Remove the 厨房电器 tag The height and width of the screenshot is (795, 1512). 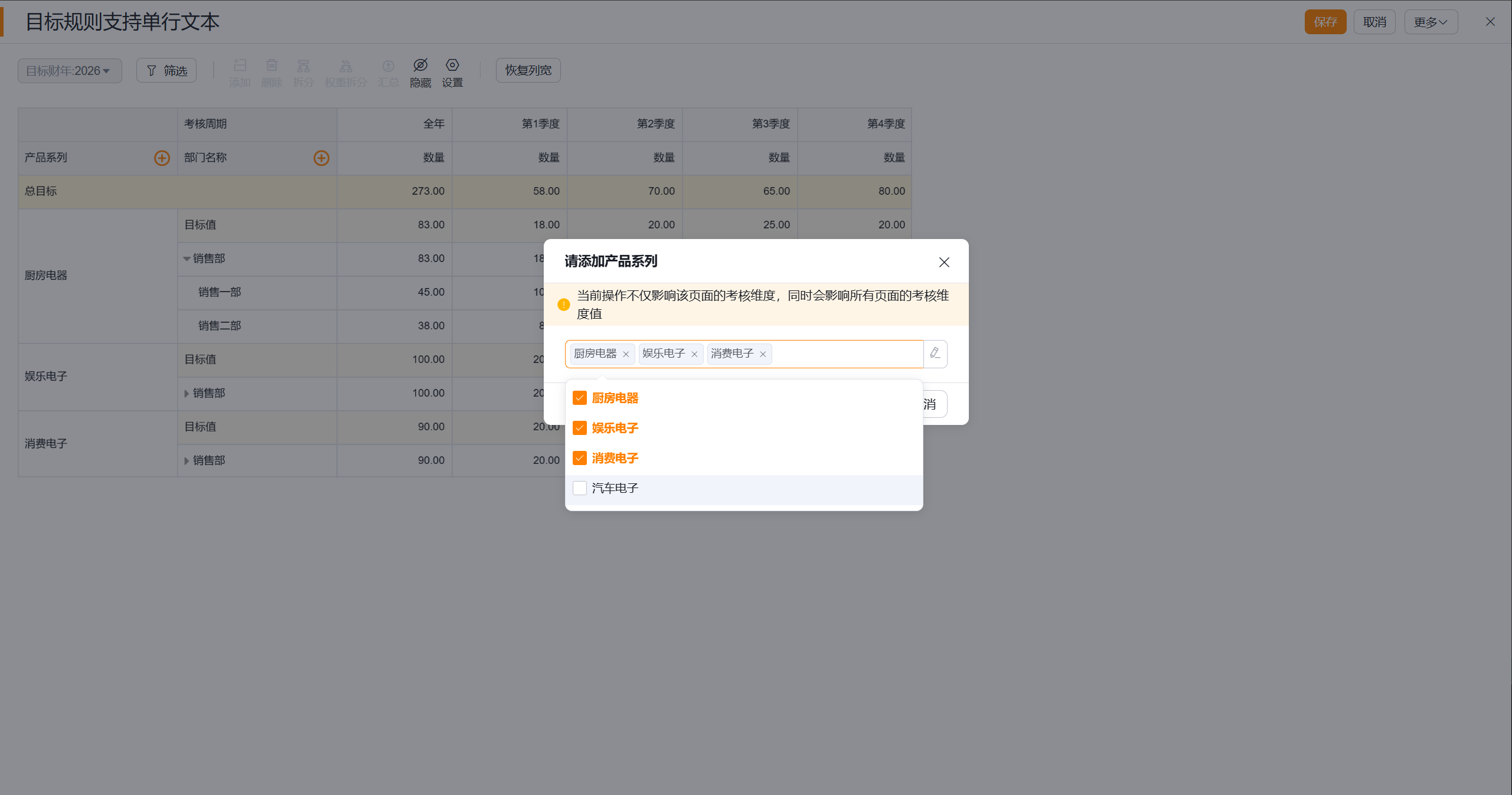pos(626,354)
